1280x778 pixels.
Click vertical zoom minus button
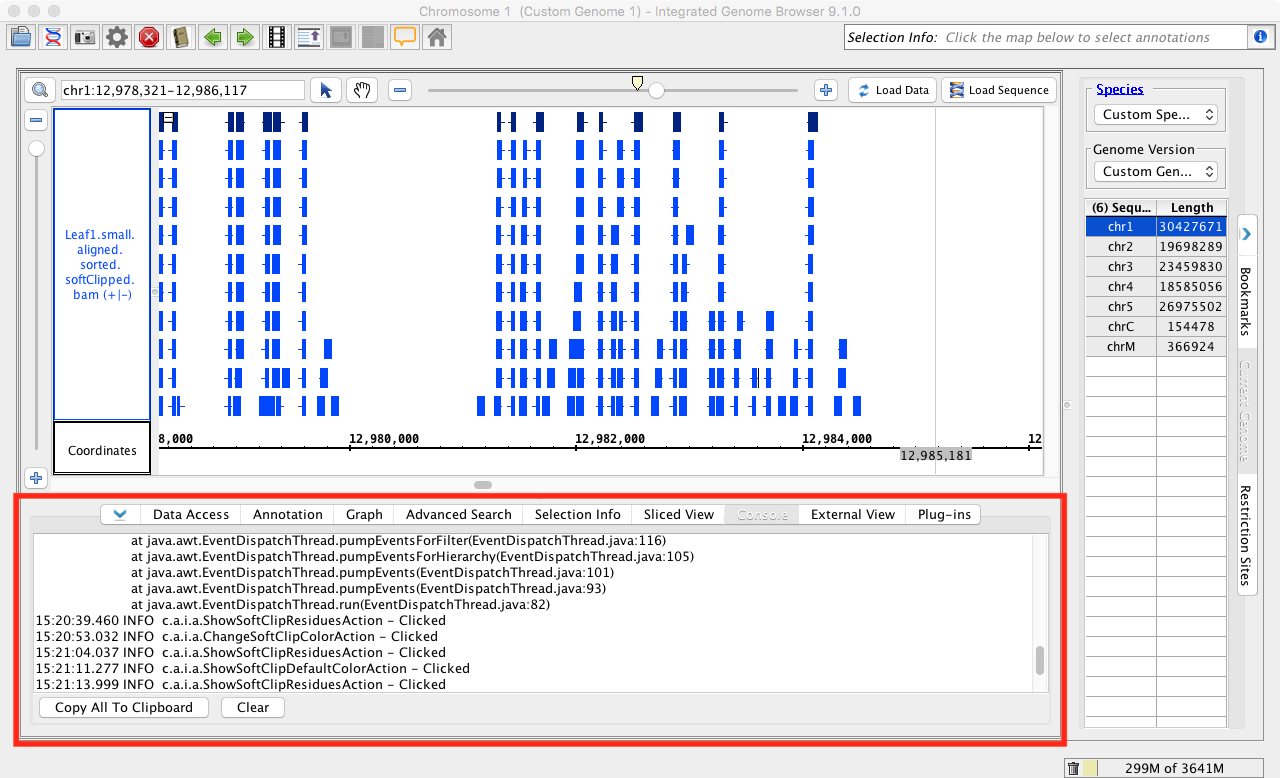36,120
